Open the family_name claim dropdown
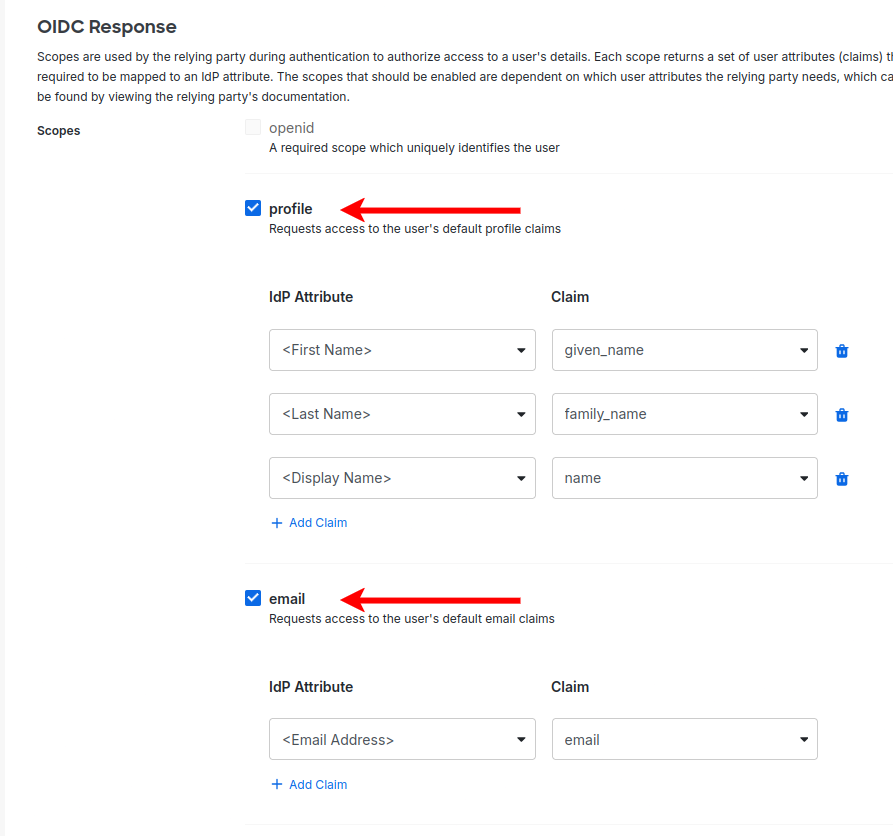The width and height of the screenshot is (894, 836). pos(684,414)
